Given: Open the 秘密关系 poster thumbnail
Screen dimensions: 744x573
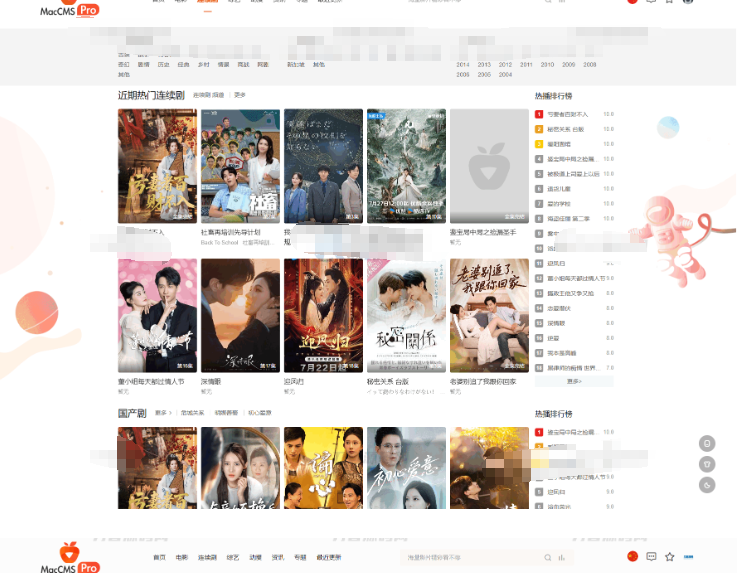Looking at the screenshot, I should [406, 315].
